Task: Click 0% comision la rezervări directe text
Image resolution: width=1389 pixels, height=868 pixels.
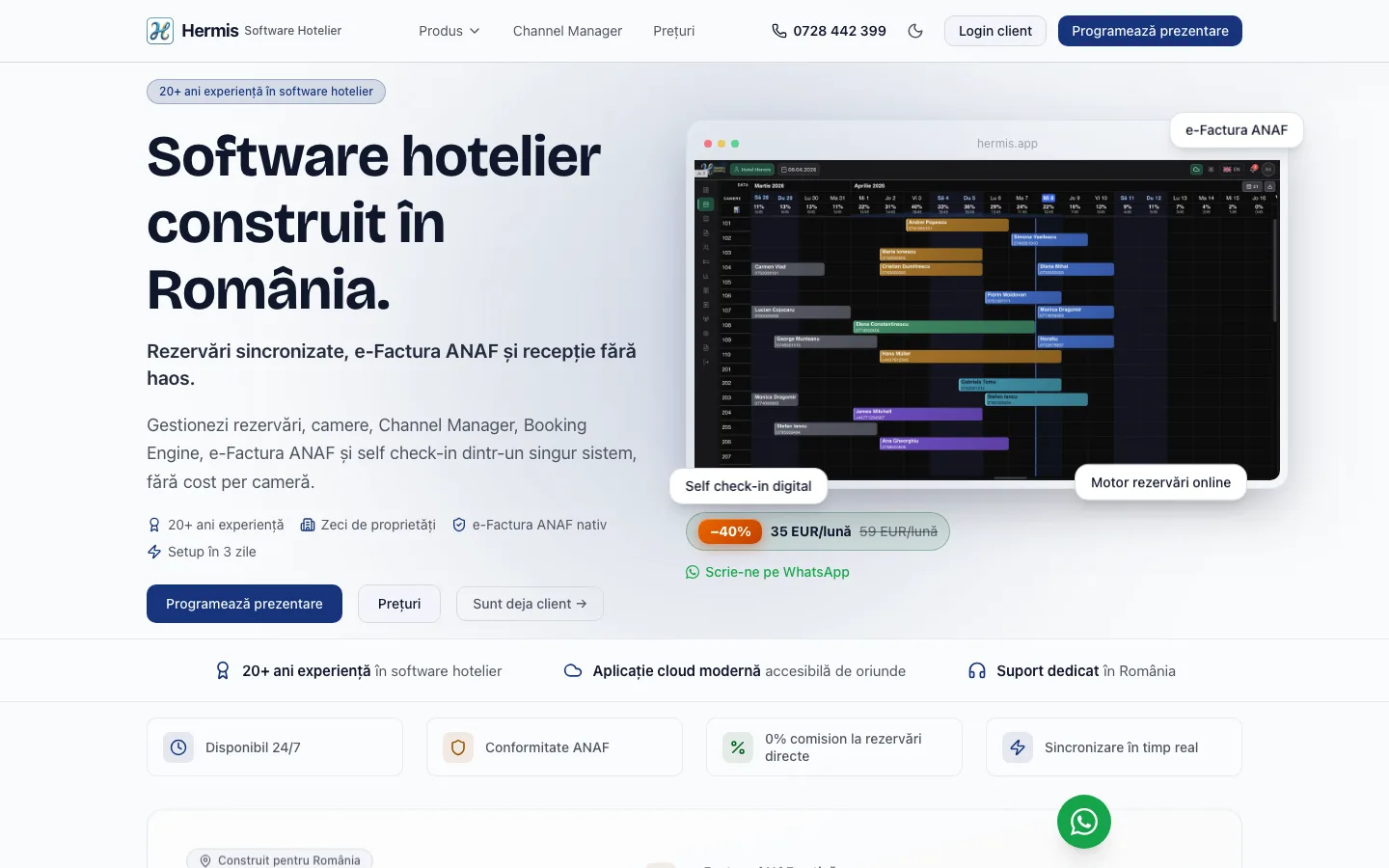Action: [843, 747]
